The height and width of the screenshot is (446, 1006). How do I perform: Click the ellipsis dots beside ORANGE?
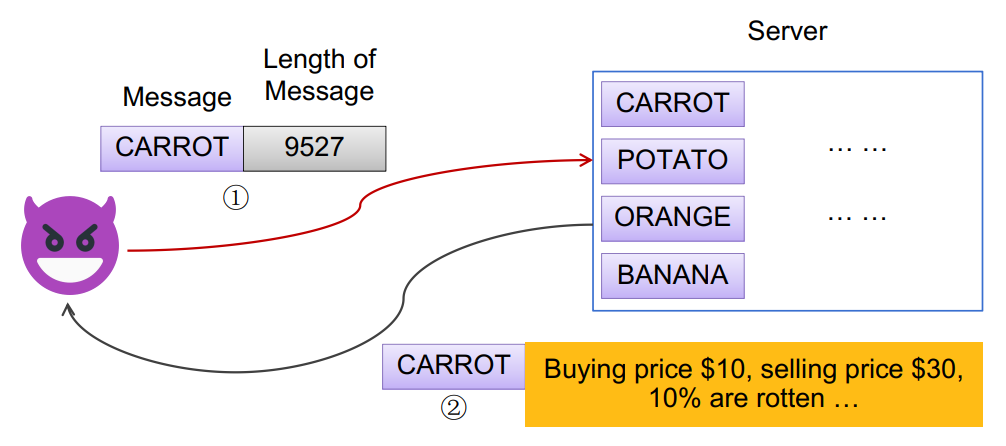pos(857,217)
